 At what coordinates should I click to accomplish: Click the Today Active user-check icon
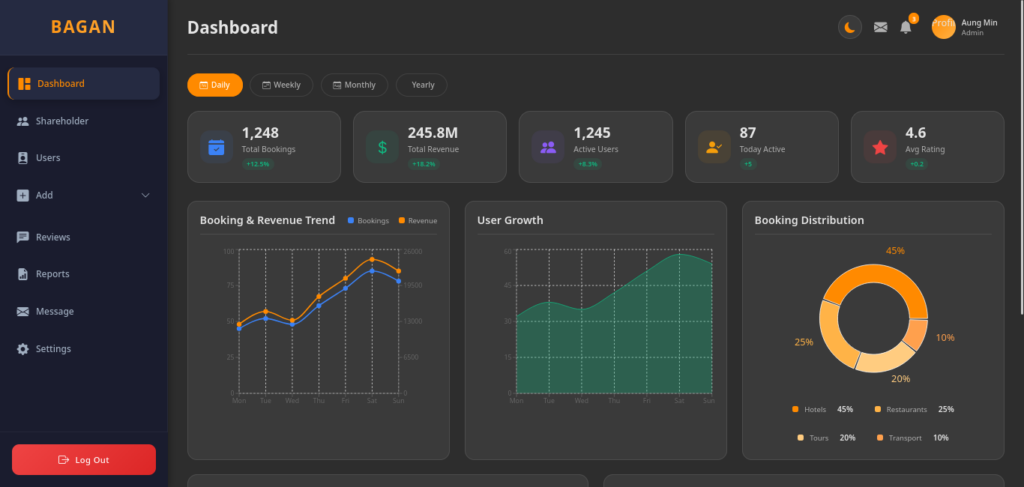point(714,147)
